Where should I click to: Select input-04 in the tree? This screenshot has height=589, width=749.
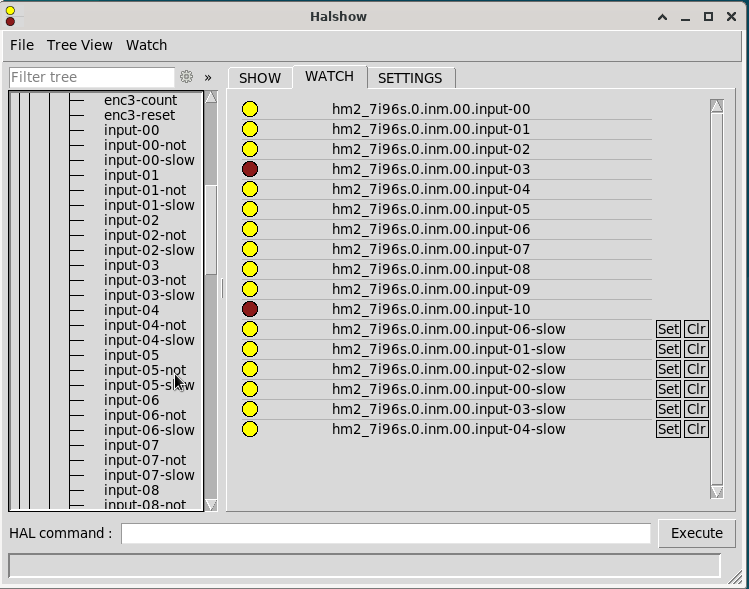pos(131,310)
